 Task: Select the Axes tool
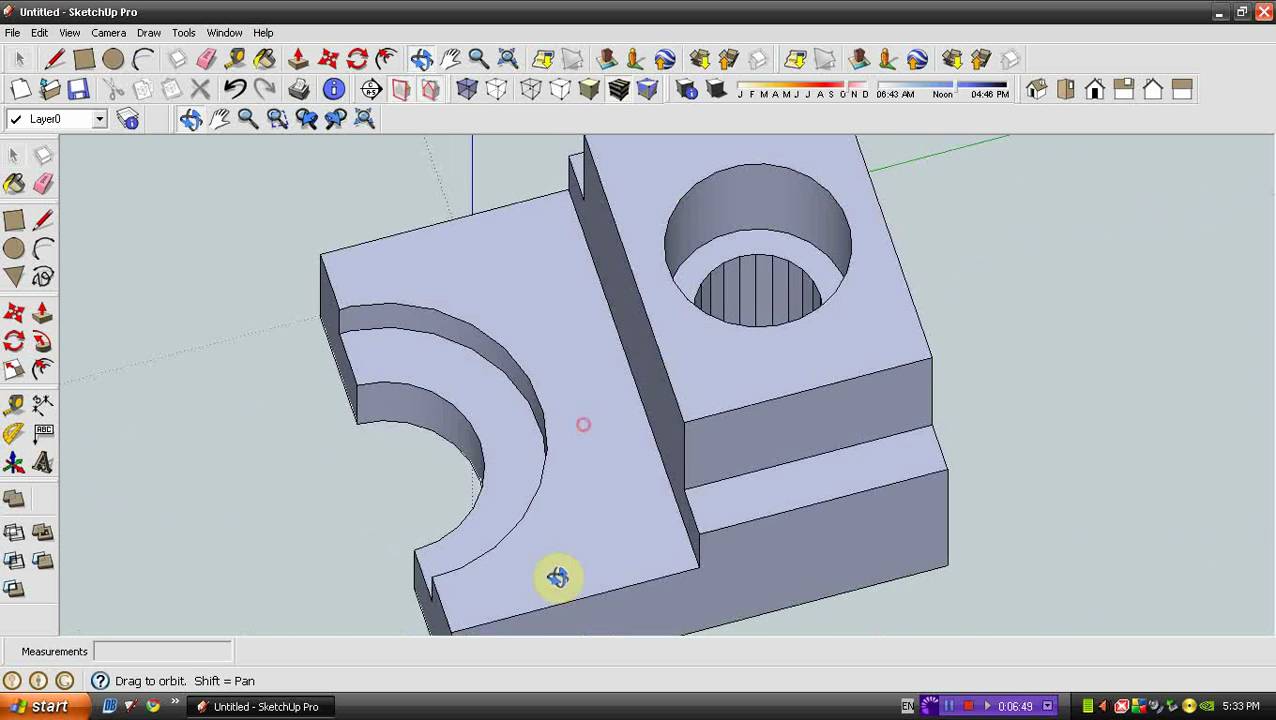coord(14,463)
